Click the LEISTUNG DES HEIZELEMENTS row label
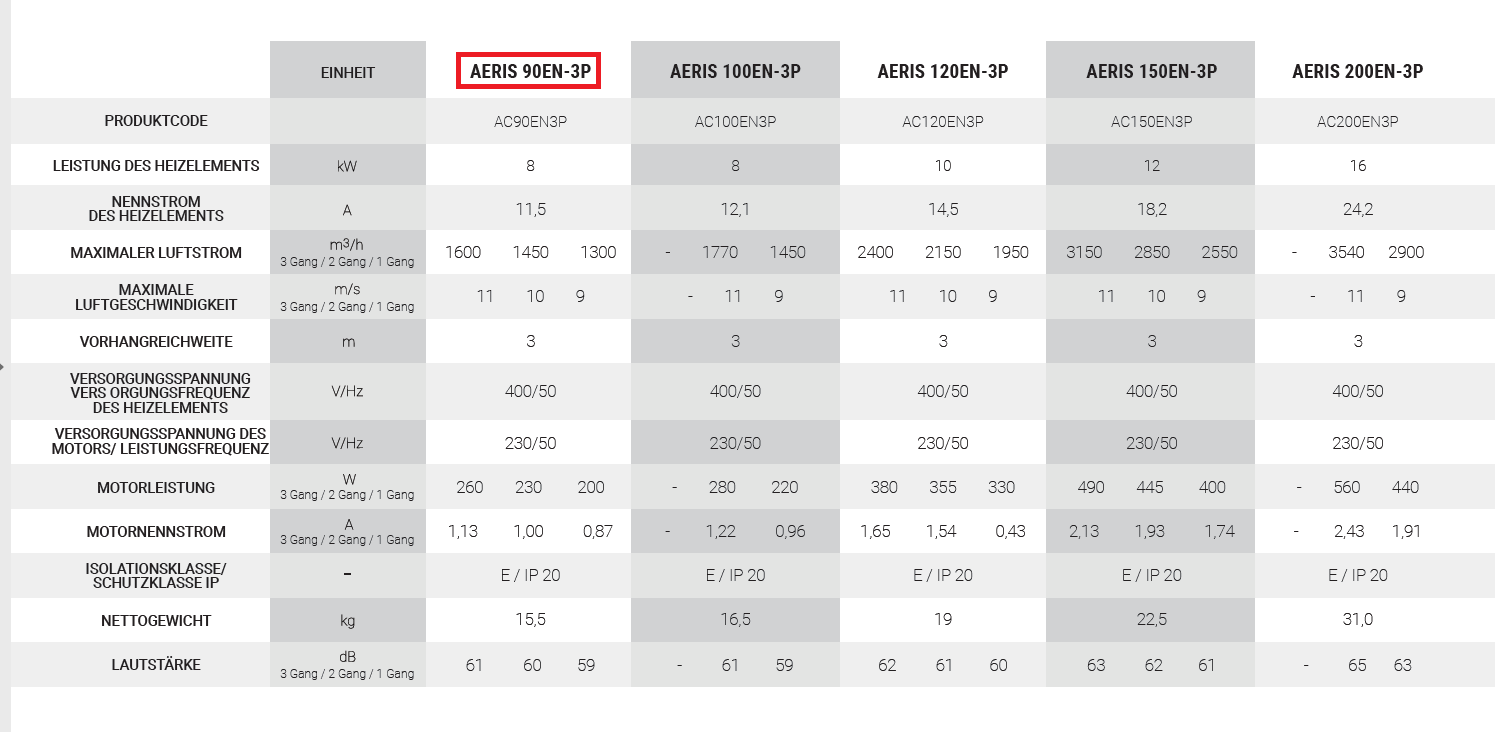Viewport: 1495px width, 732px height. click(x=156, y=166)
